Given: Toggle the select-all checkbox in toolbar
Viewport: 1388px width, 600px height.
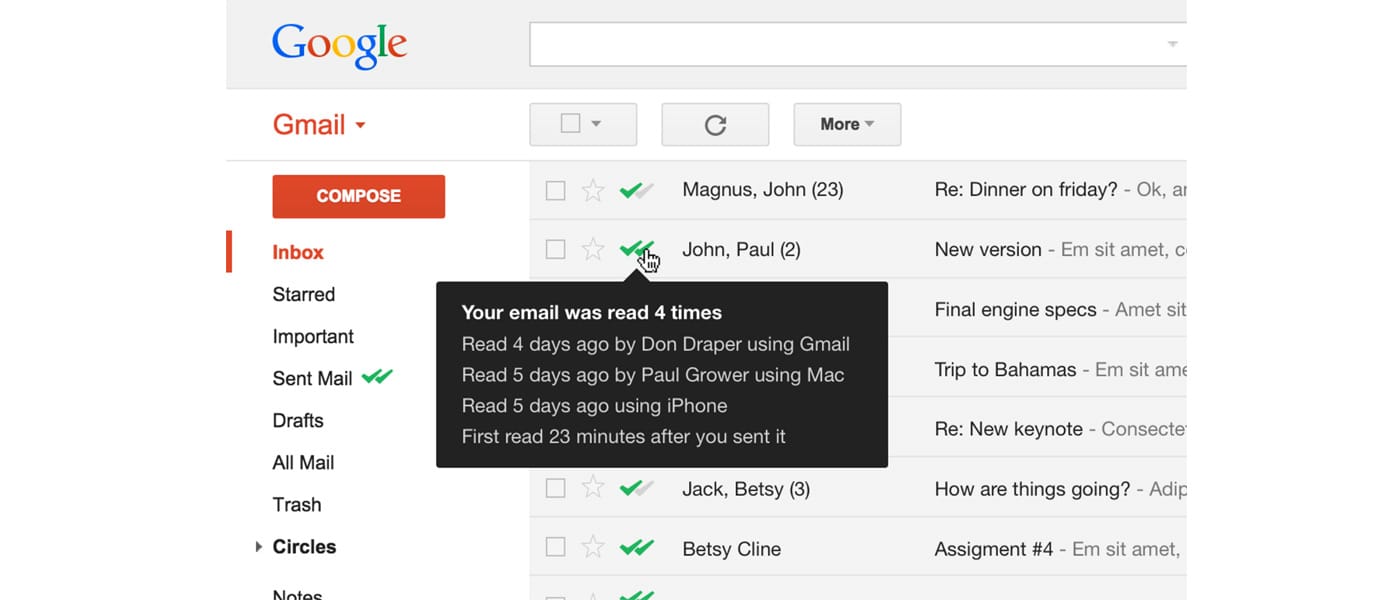Looking at the screenshot, I should click(570, 124).
